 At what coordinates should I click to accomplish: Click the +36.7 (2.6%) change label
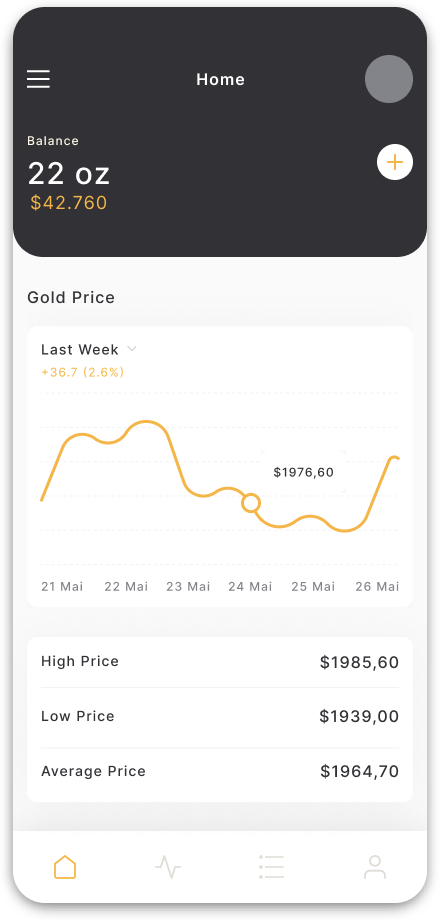[x=82, y=372]
